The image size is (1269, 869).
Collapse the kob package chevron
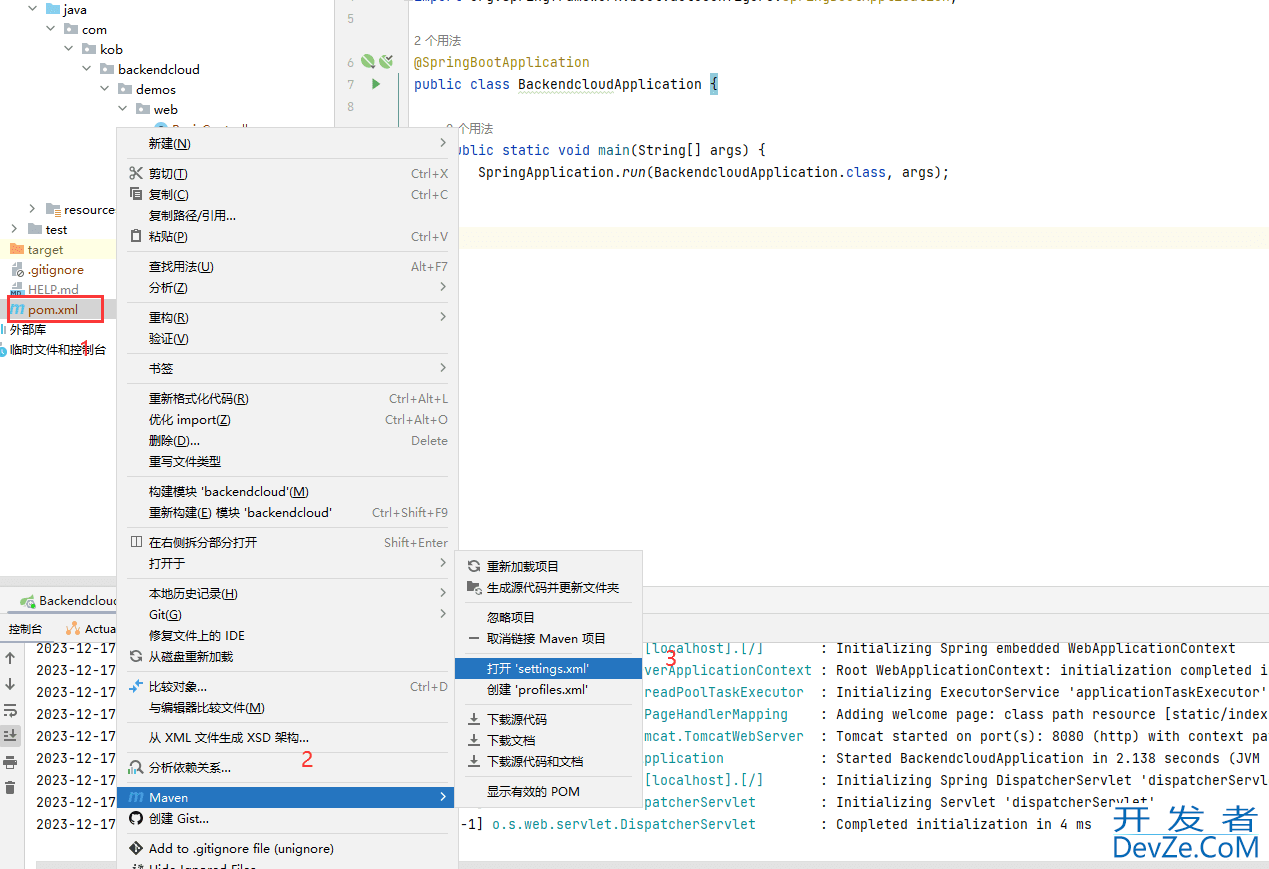(x=69, y=49)
